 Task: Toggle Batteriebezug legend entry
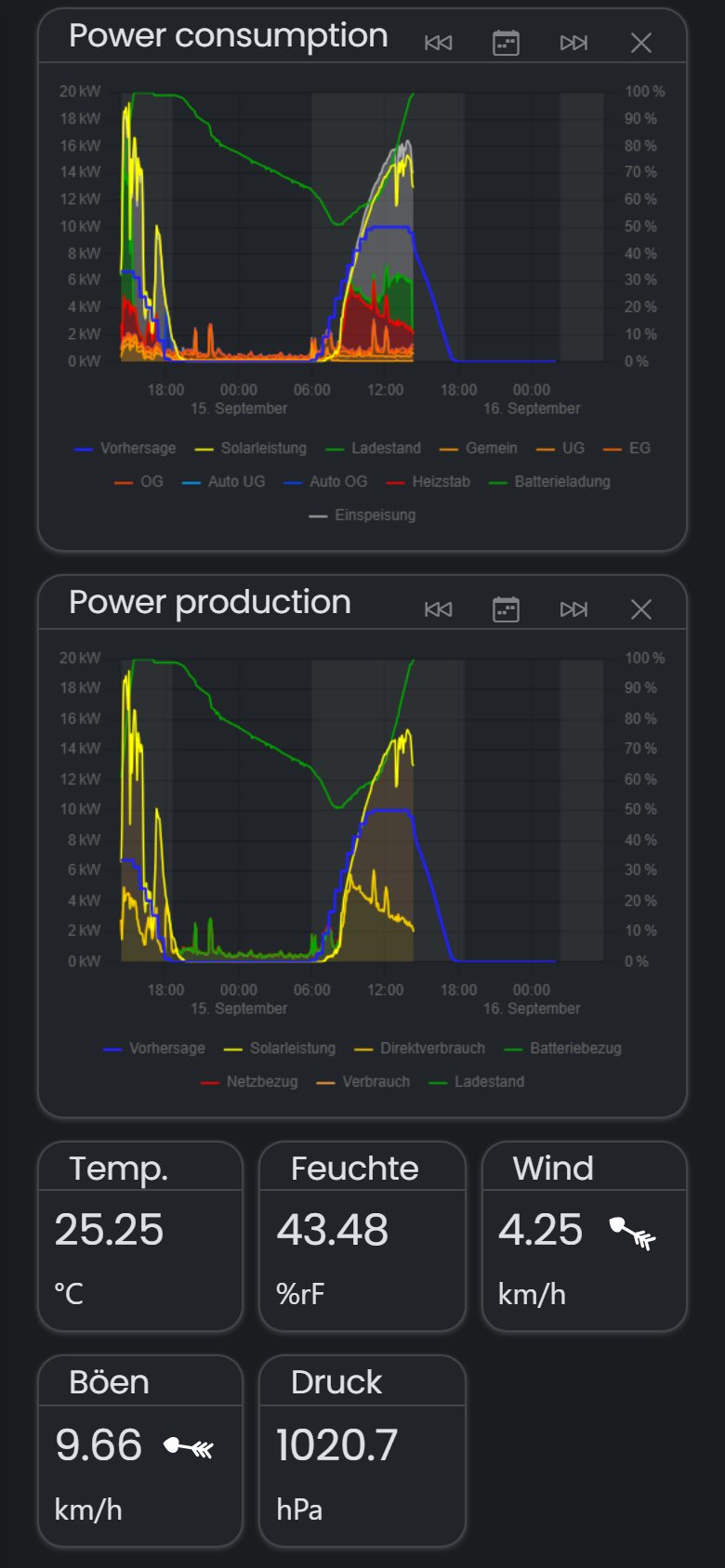click(x=562, y=1048)
